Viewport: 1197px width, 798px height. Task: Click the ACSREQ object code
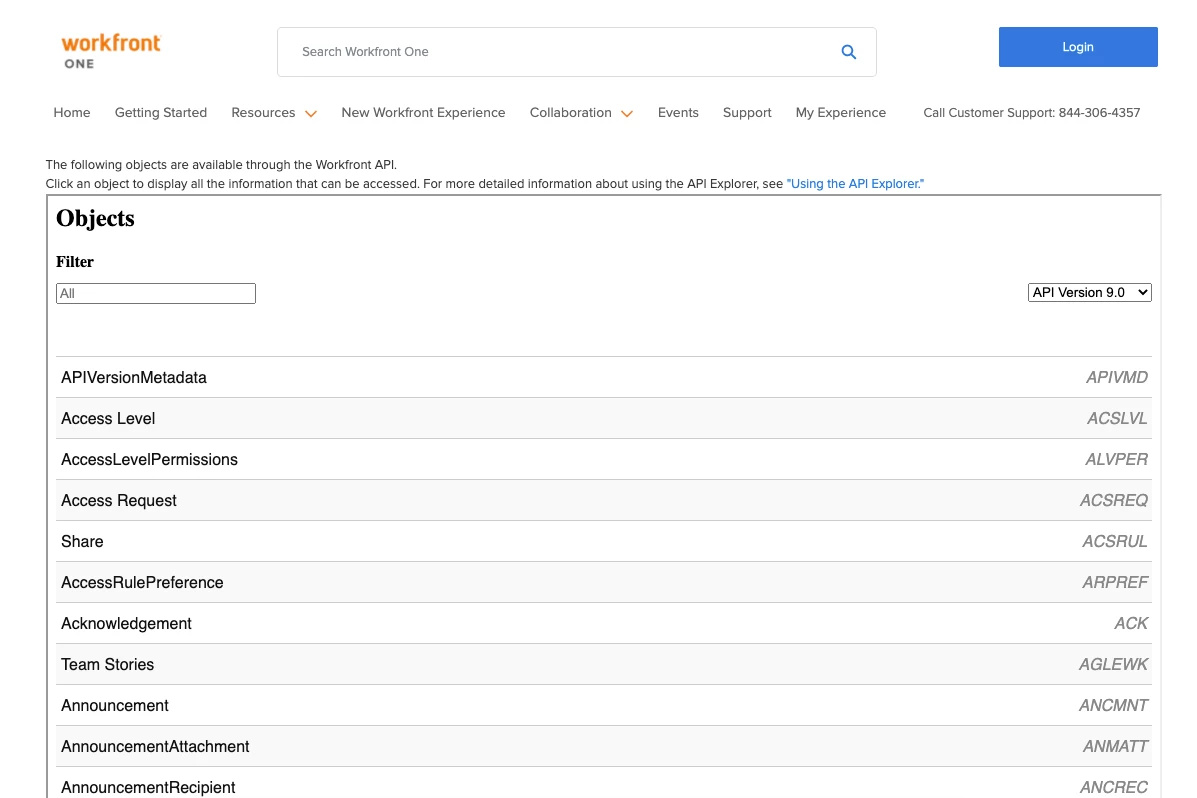1114,500
